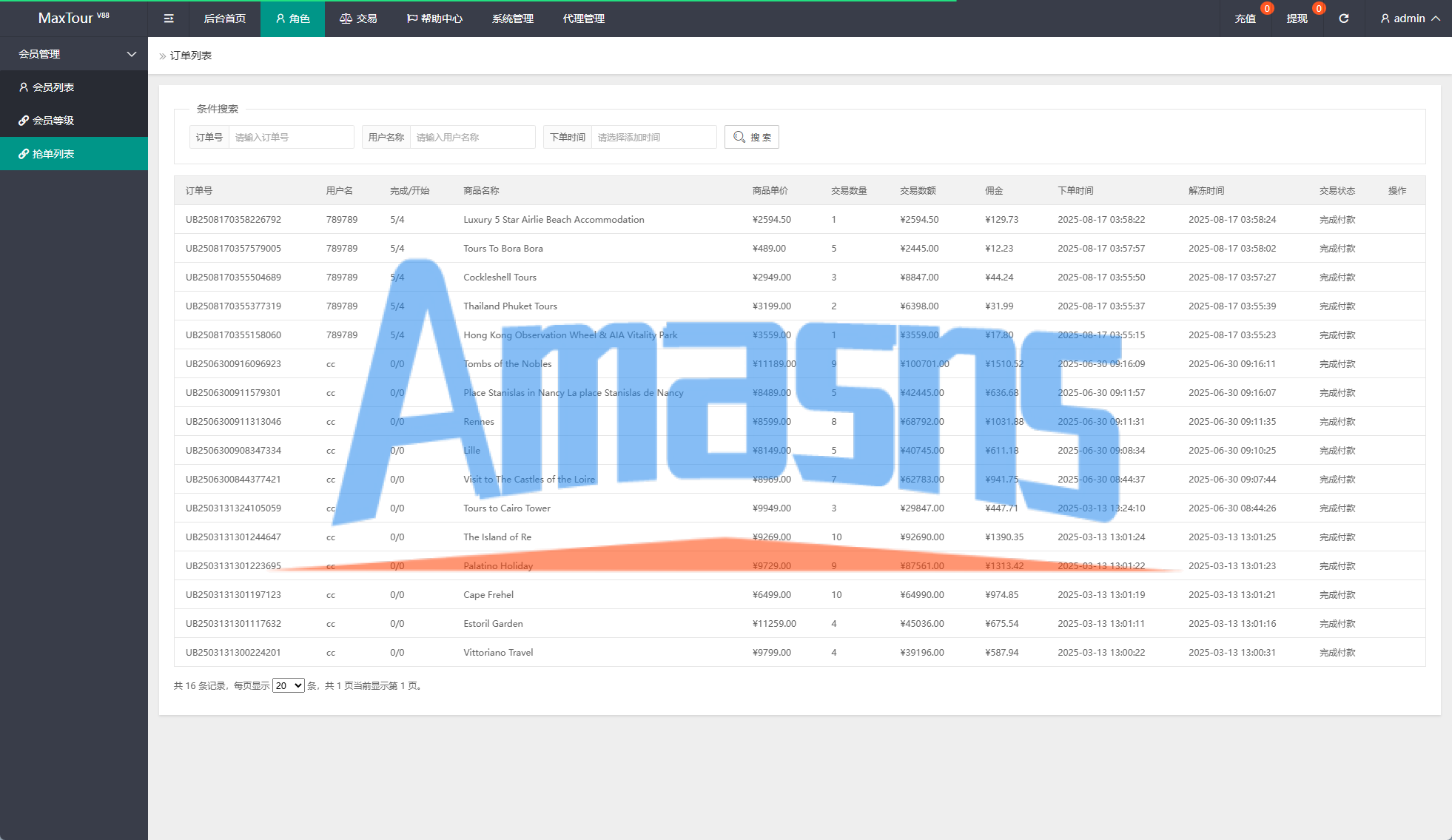The image size is (1452, 840).
Task: Open the 系统管理 menu
Action: coord(512,19)
